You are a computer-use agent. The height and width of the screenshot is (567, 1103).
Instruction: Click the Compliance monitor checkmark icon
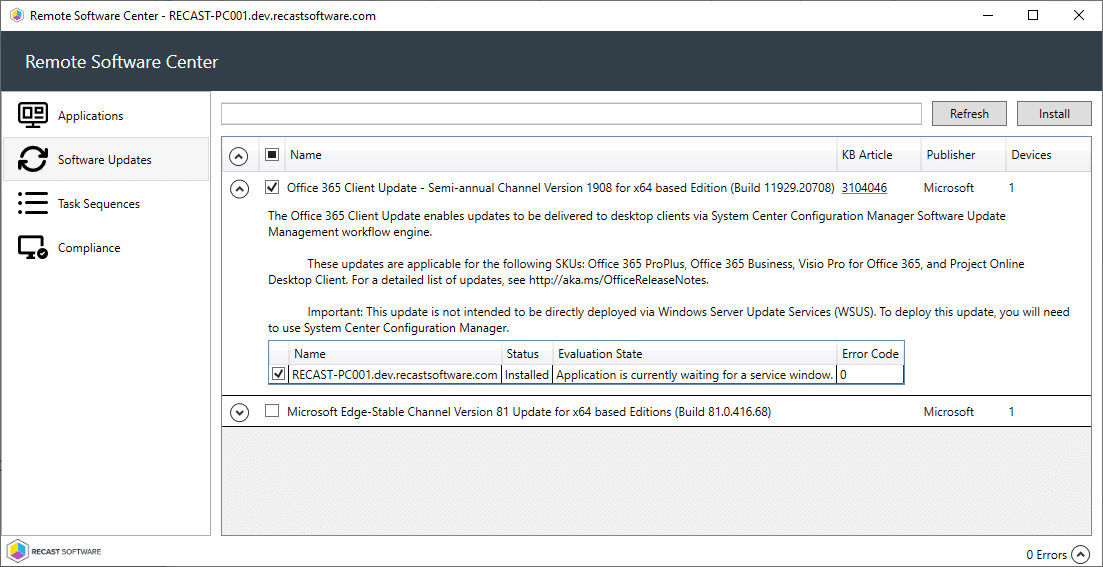[33, 248]
